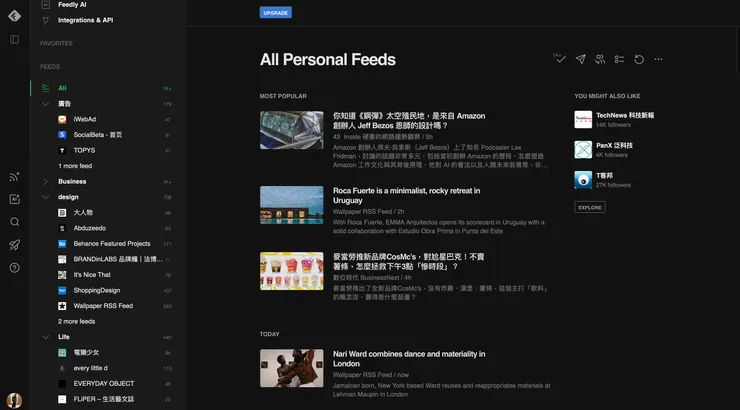740x410 pixels.
Task: Click the ShoppingDesign feed icon
Action: [62, 291]
